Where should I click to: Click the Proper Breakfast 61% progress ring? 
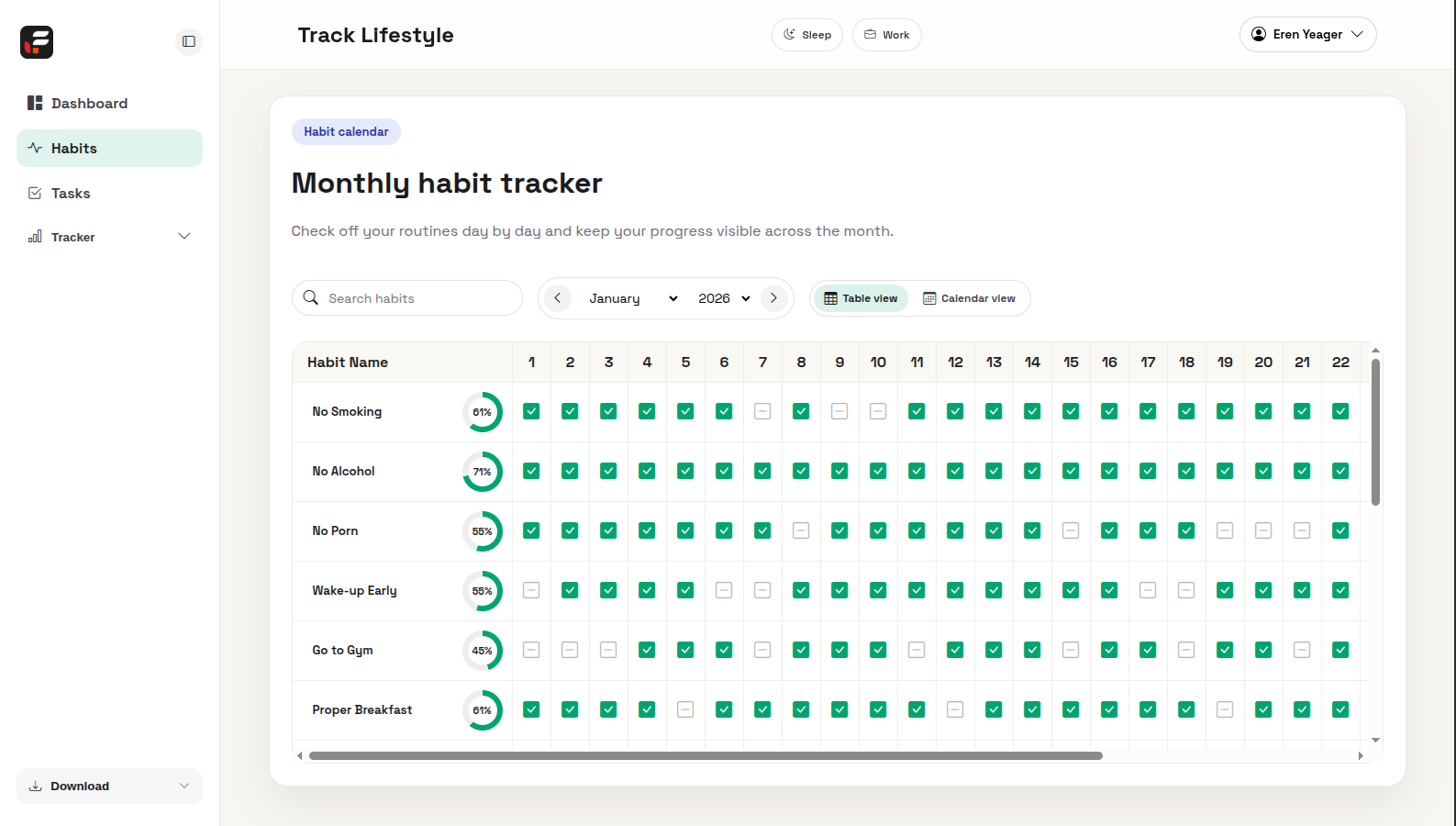click(483, 710)
